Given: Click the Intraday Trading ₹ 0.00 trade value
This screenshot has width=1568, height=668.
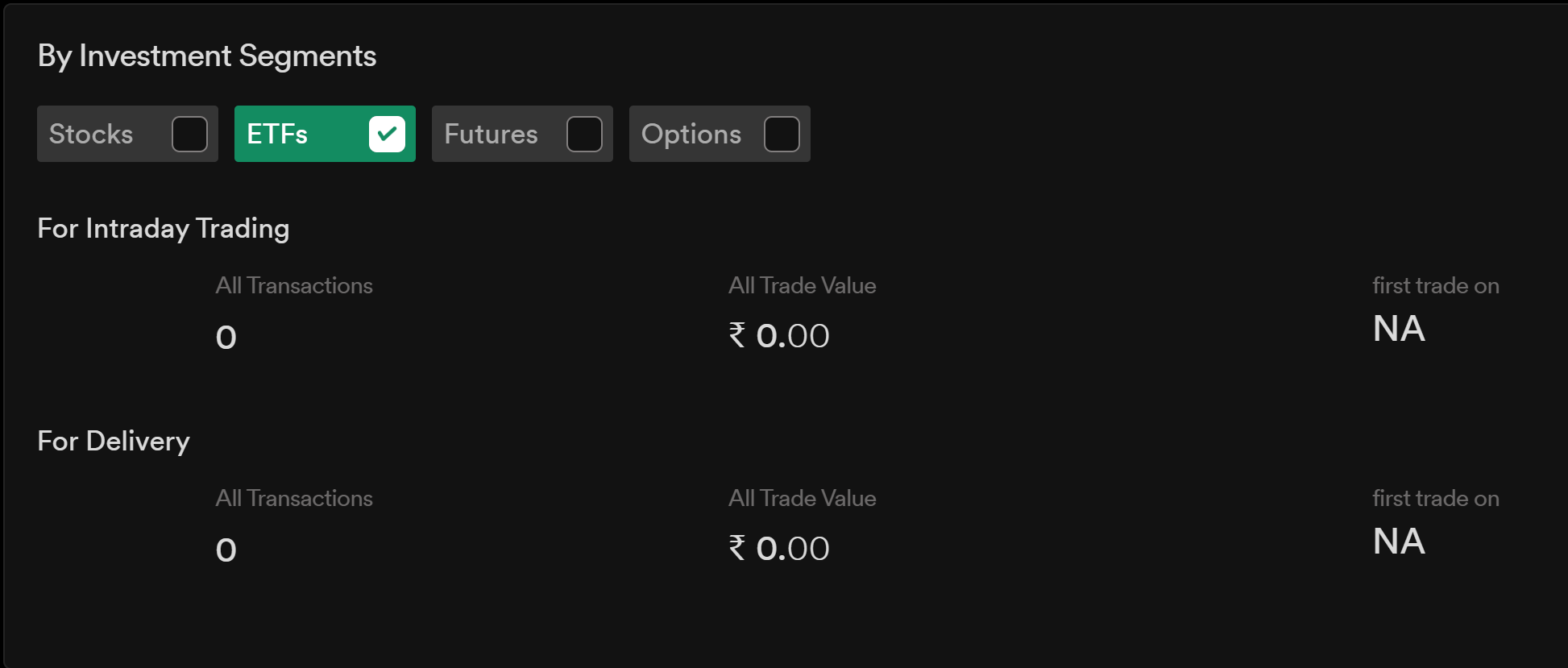Looking at the screenshot, I should pyautogui.click(x=779, y=335).
